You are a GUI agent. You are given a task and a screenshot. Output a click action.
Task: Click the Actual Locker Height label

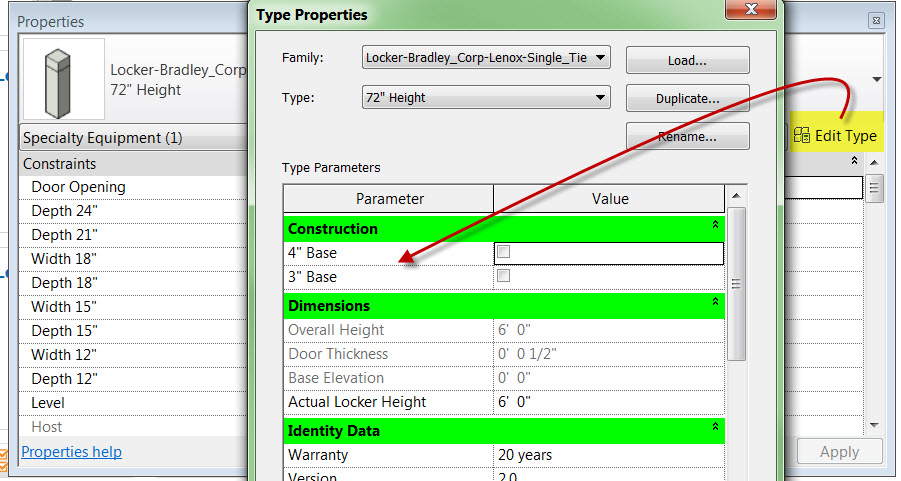(x=357, y=402)
